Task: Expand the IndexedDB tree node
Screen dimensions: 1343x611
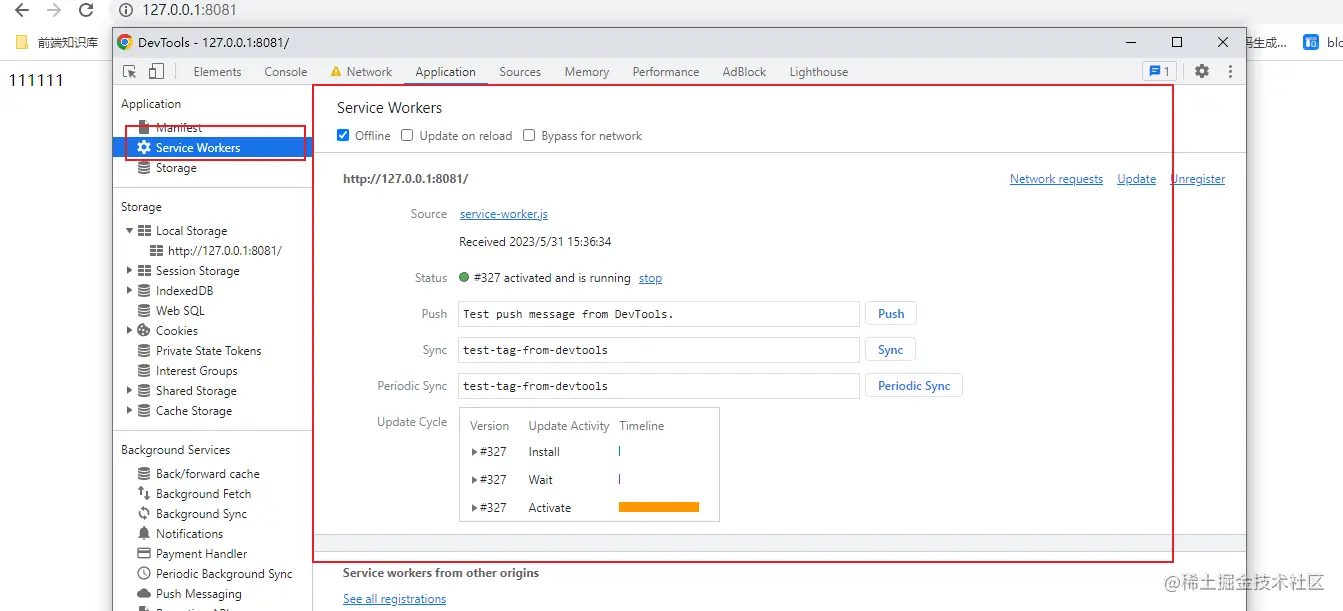Action: point(129,290)
